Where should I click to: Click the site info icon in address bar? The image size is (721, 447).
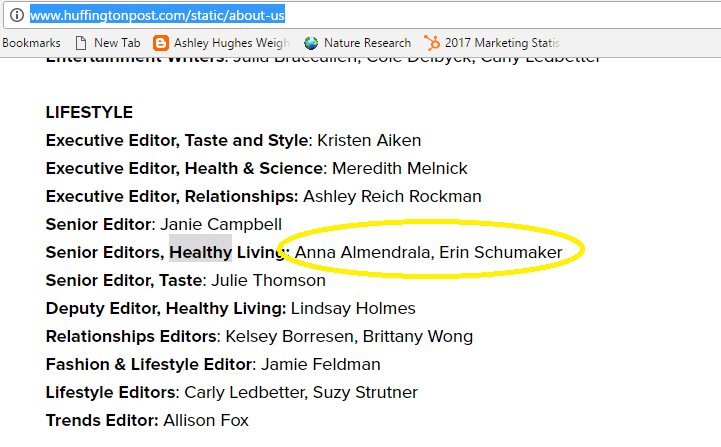(x=17, y=15)
